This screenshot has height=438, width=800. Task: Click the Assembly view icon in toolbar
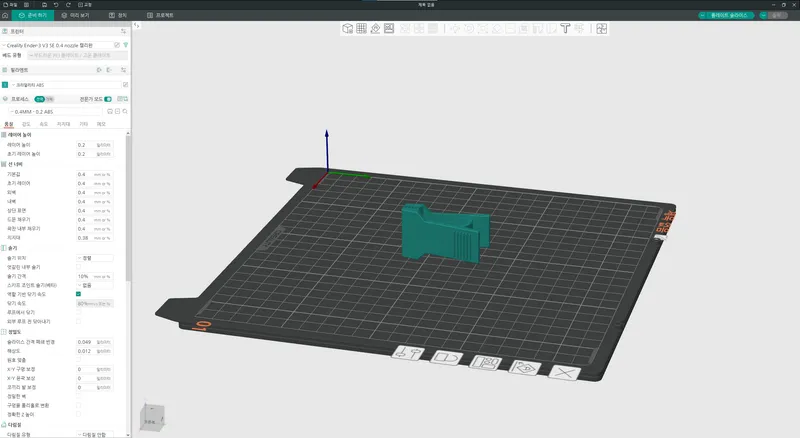tap(602, 29)
